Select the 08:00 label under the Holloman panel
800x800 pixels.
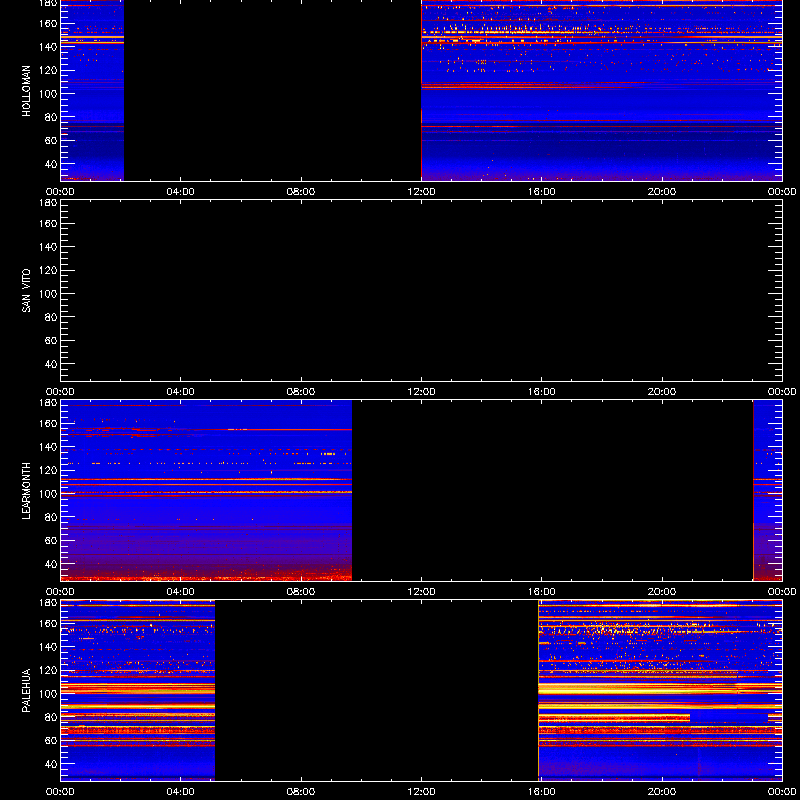pyautogui.click(x=301, y=192)
